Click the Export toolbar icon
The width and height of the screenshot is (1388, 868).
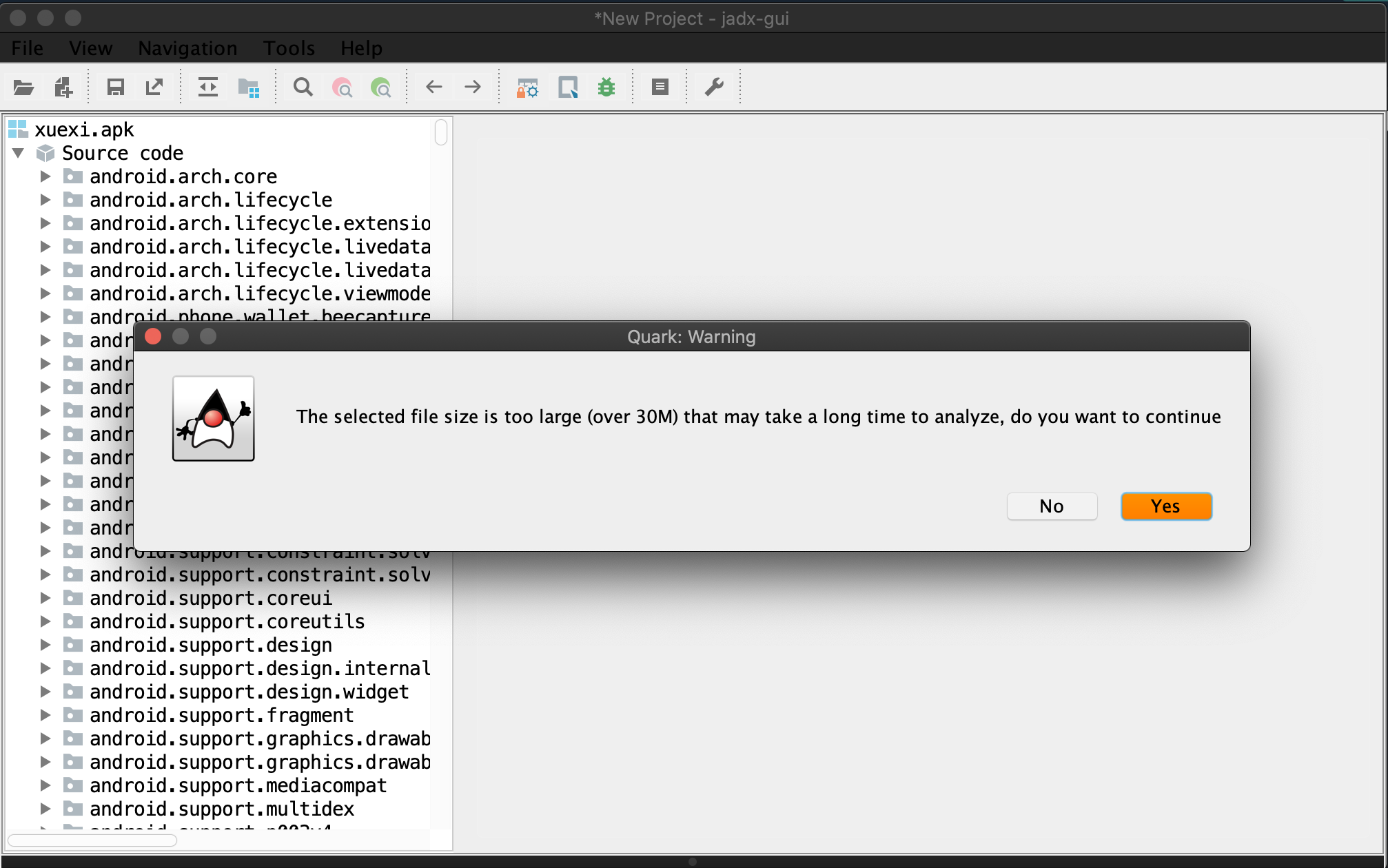tap(154, 87)
